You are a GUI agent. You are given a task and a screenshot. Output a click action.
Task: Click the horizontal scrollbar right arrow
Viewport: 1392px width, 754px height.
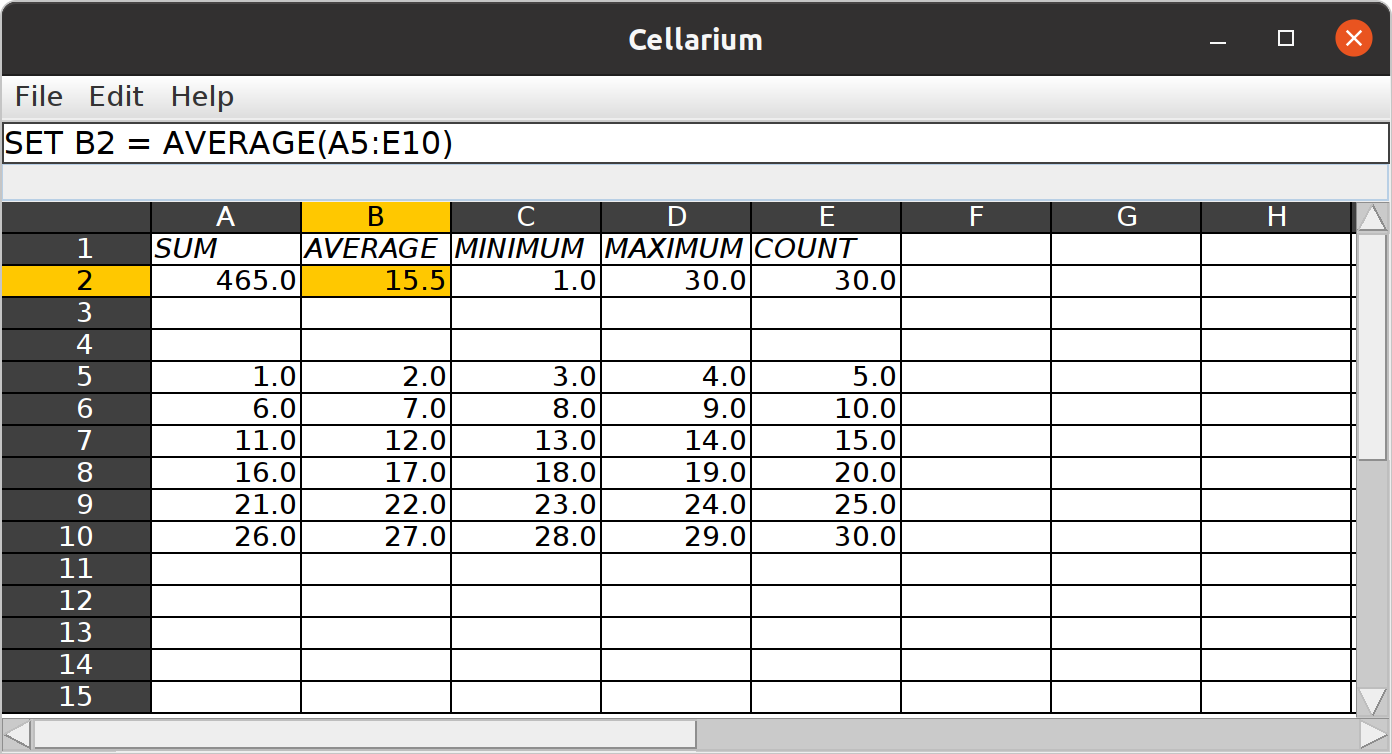[1374, 735]
